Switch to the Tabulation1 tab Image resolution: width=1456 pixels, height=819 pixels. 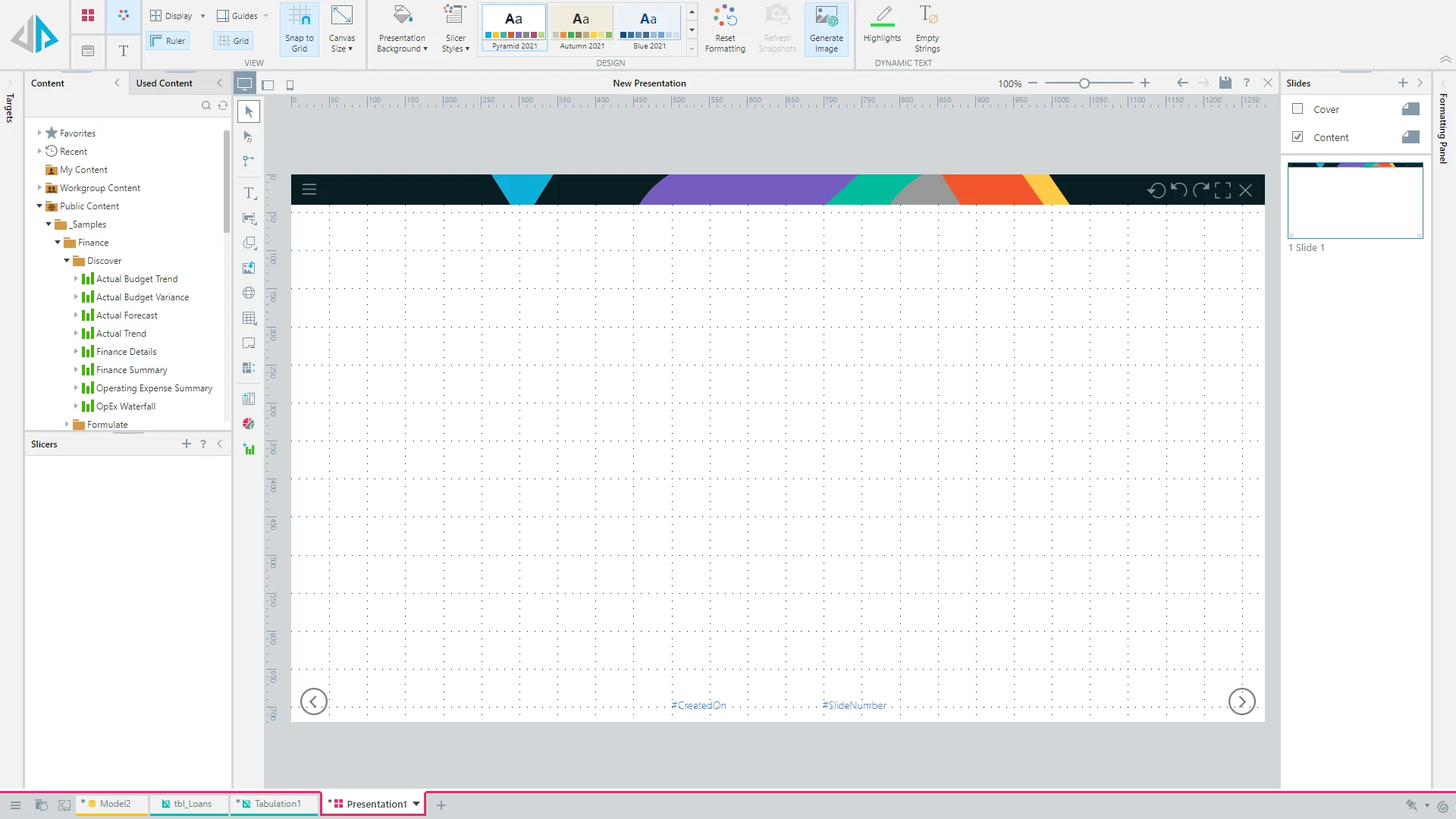pos(276,804)
